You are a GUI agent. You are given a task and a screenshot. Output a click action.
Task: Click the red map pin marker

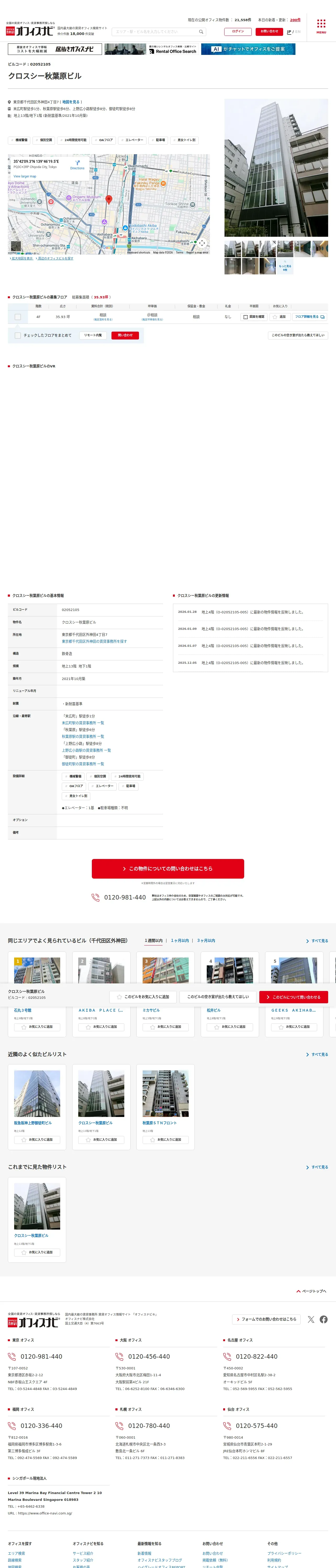(109, 200)
